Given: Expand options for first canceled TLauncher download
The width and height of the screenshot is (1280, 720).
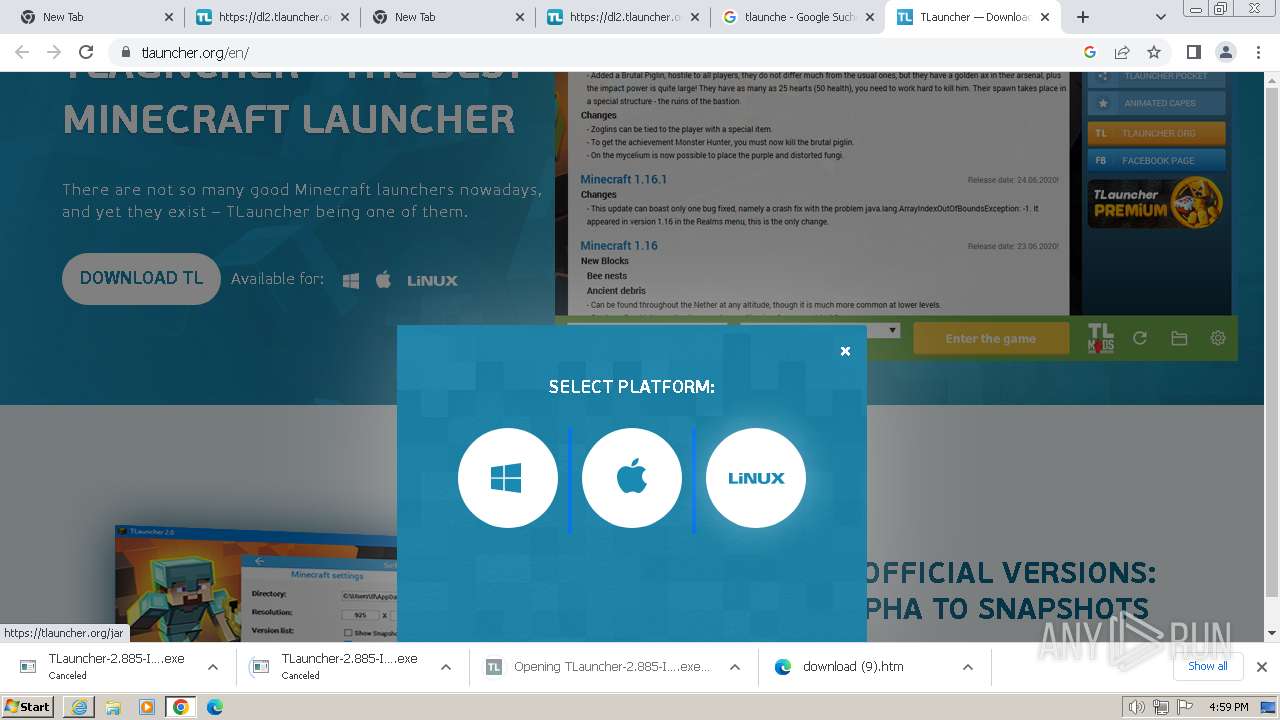Looking at the screenshot, I should point(213,667).
